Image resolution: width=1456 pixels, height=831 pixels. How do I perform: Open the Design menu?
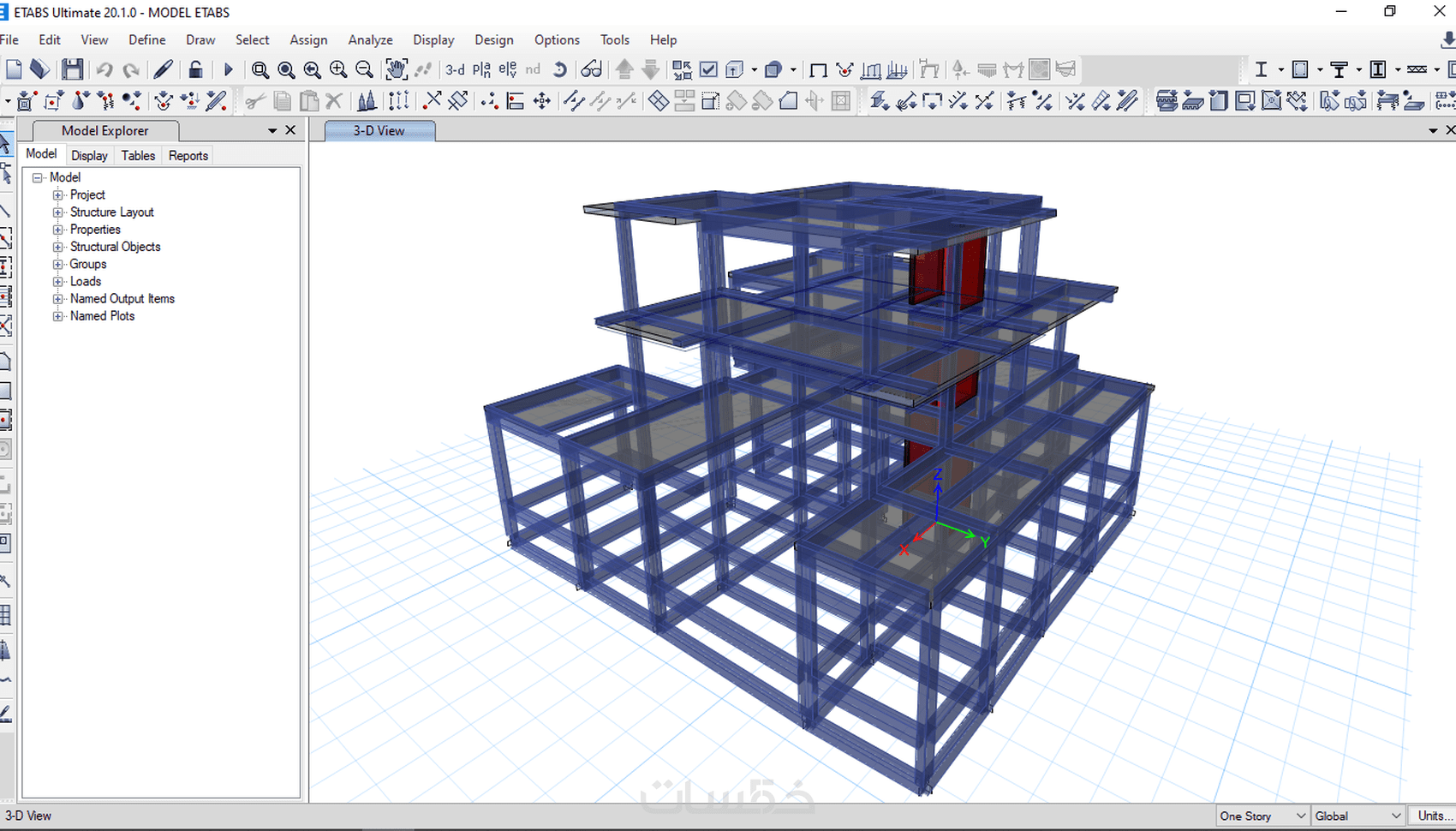tap(494, 39)
